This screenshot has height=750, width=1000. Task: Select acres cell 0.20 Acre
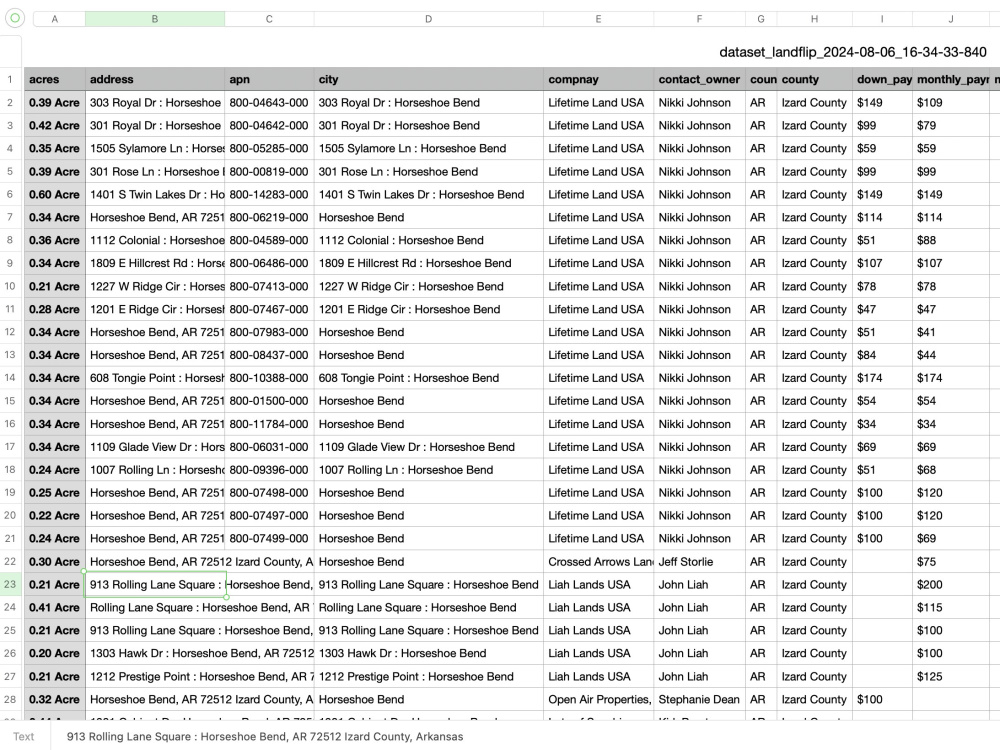(55, 654)
